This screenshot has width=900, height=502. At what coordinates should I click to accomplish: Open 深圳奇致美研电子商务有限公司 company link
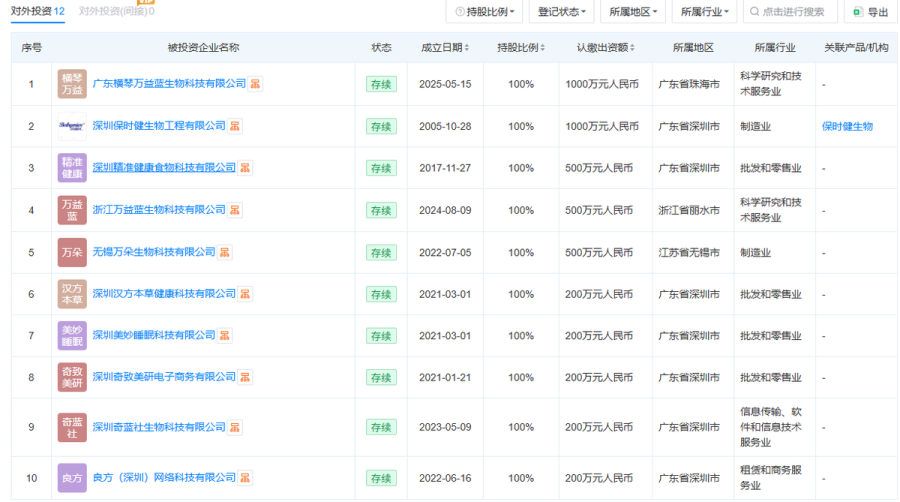coord(164,376)
